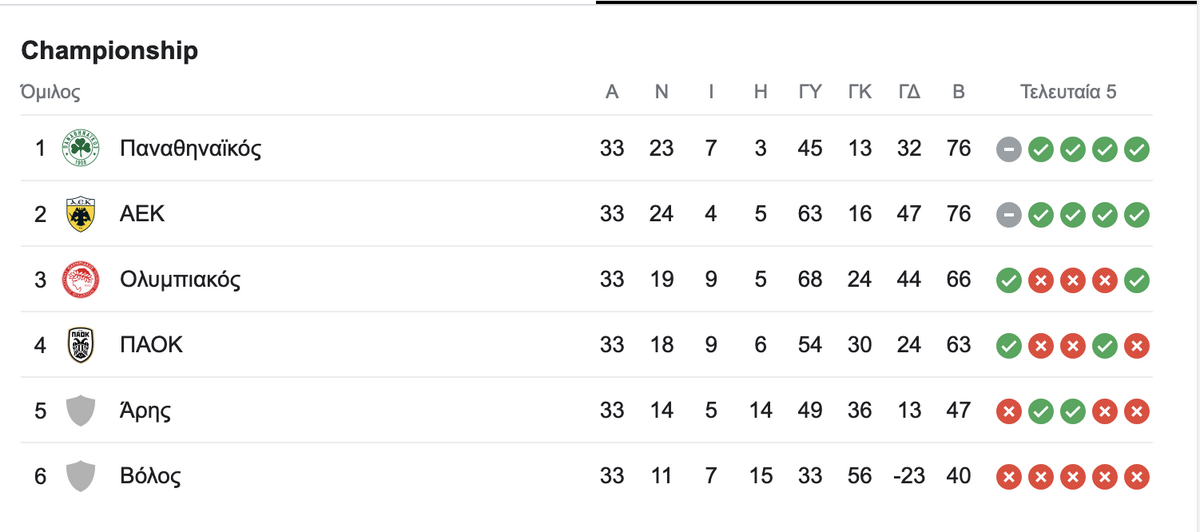The image size is (1200, 532).
Task: Click Ολυμπιακός first green check result
Action: pyautogui.click(x=1009, y=281)
